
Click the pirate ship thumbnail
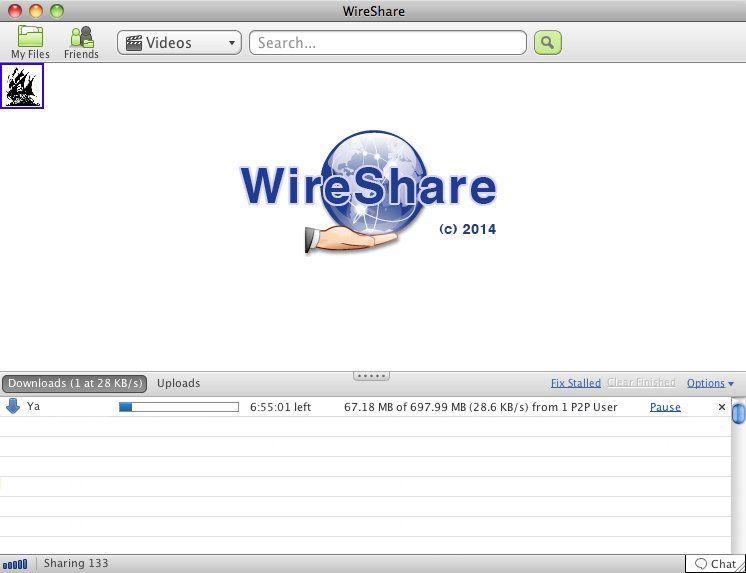click(x=22, y=86)
